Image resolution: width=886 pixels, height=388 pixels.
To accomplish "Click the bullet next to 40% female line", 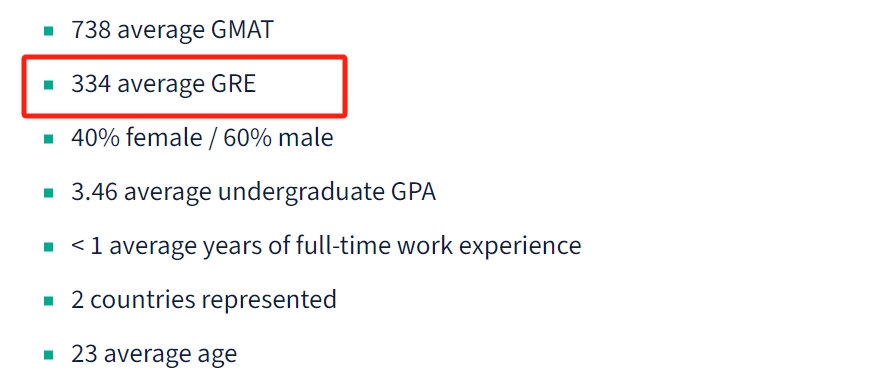I will click(x=49, y=138).
